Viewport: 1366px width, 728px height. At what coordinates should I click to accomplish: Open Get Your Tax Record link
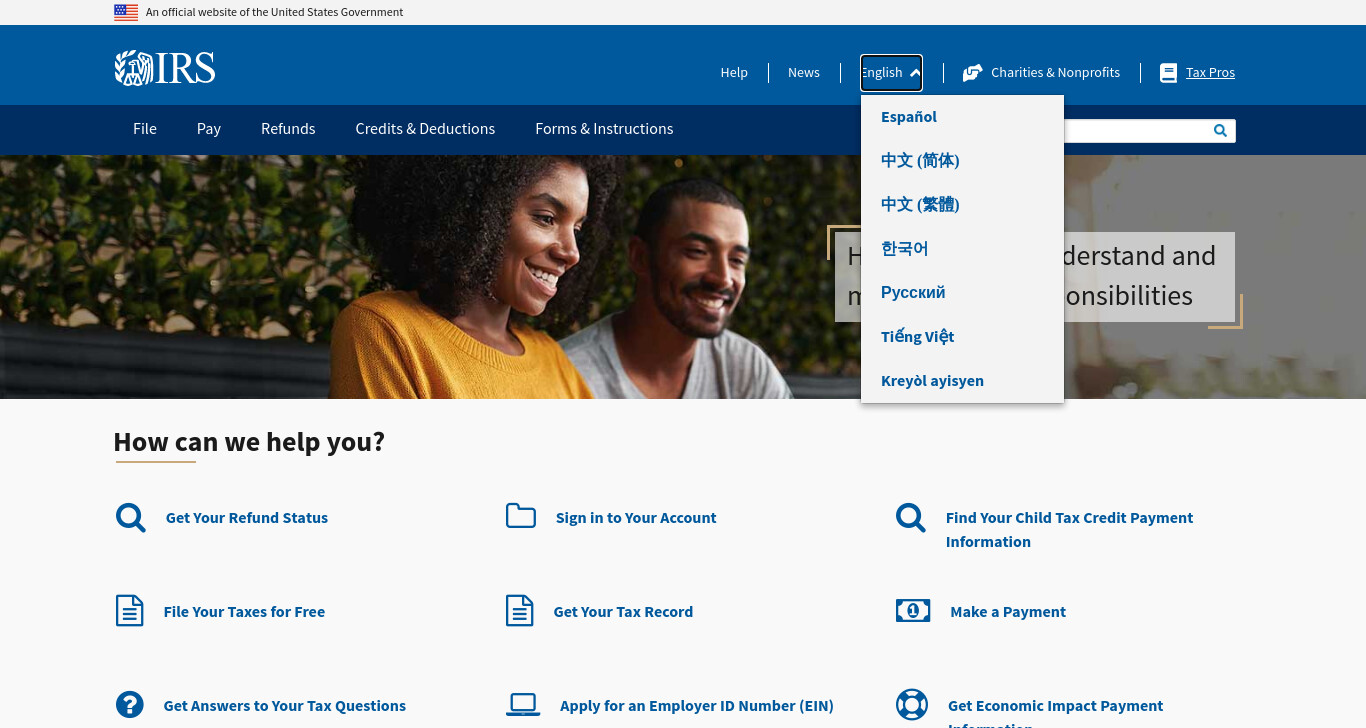623,612
